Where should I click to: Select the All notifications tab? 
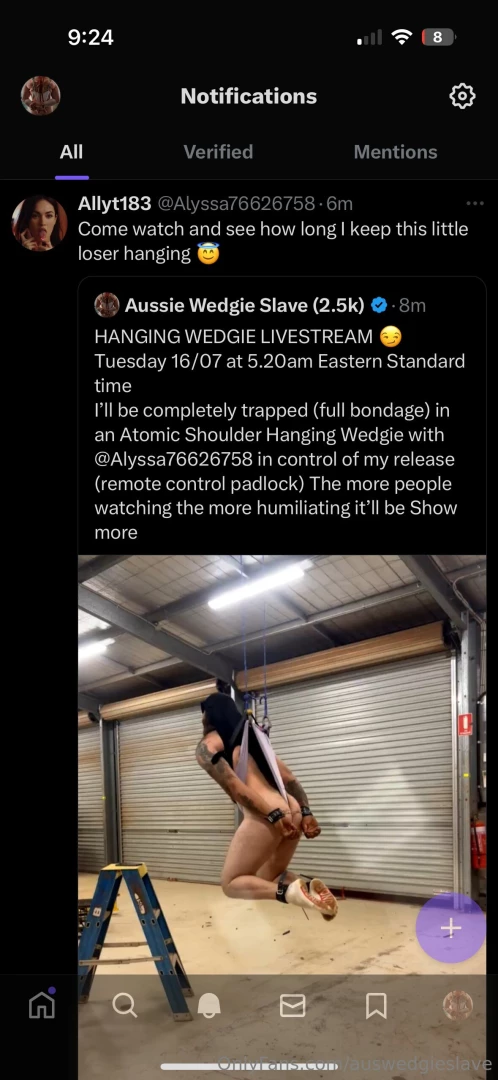[71, 152]
